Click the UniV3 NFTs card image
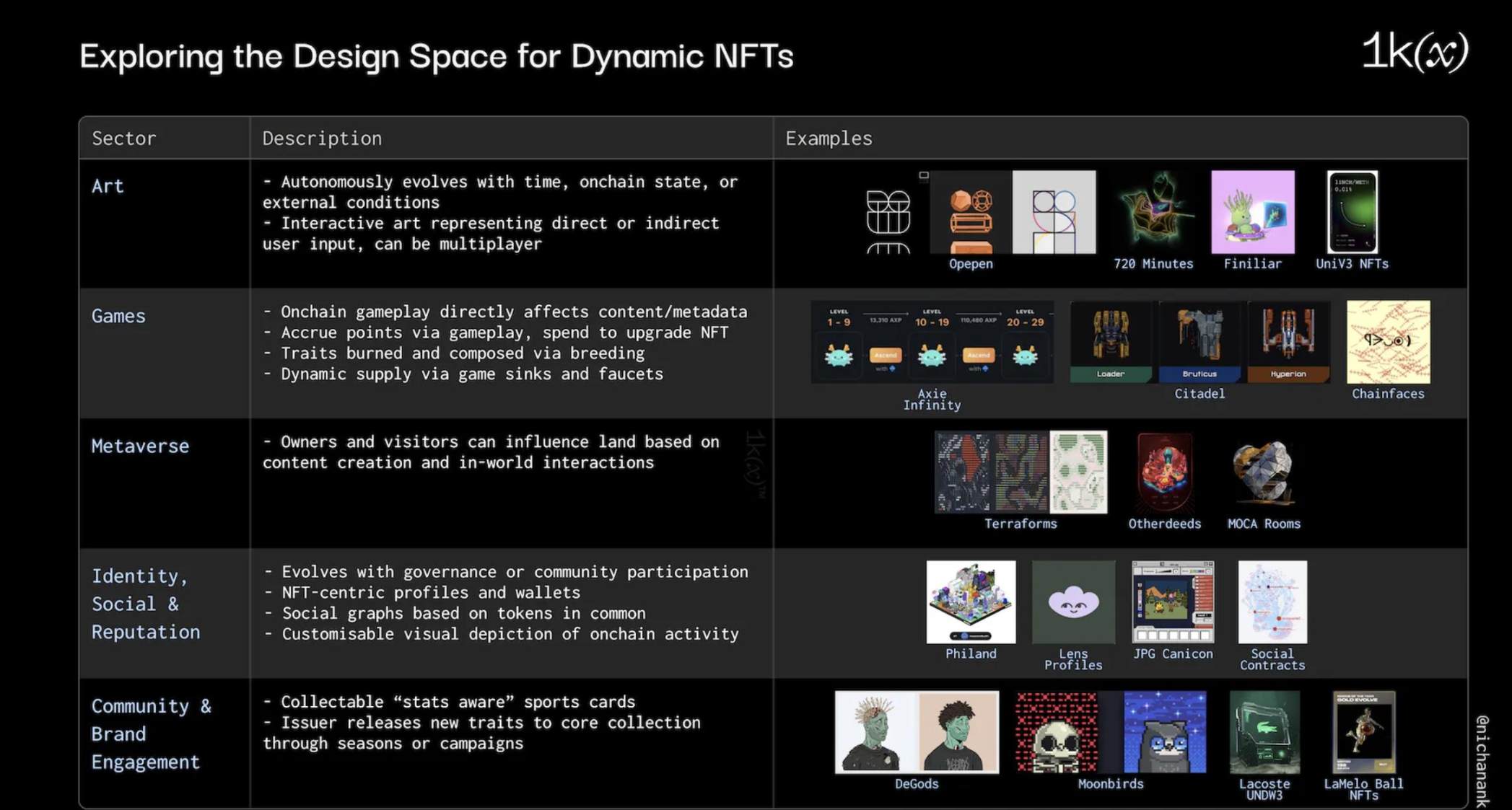Viewport: 1512px width, 810px height. coord(1352,212)
